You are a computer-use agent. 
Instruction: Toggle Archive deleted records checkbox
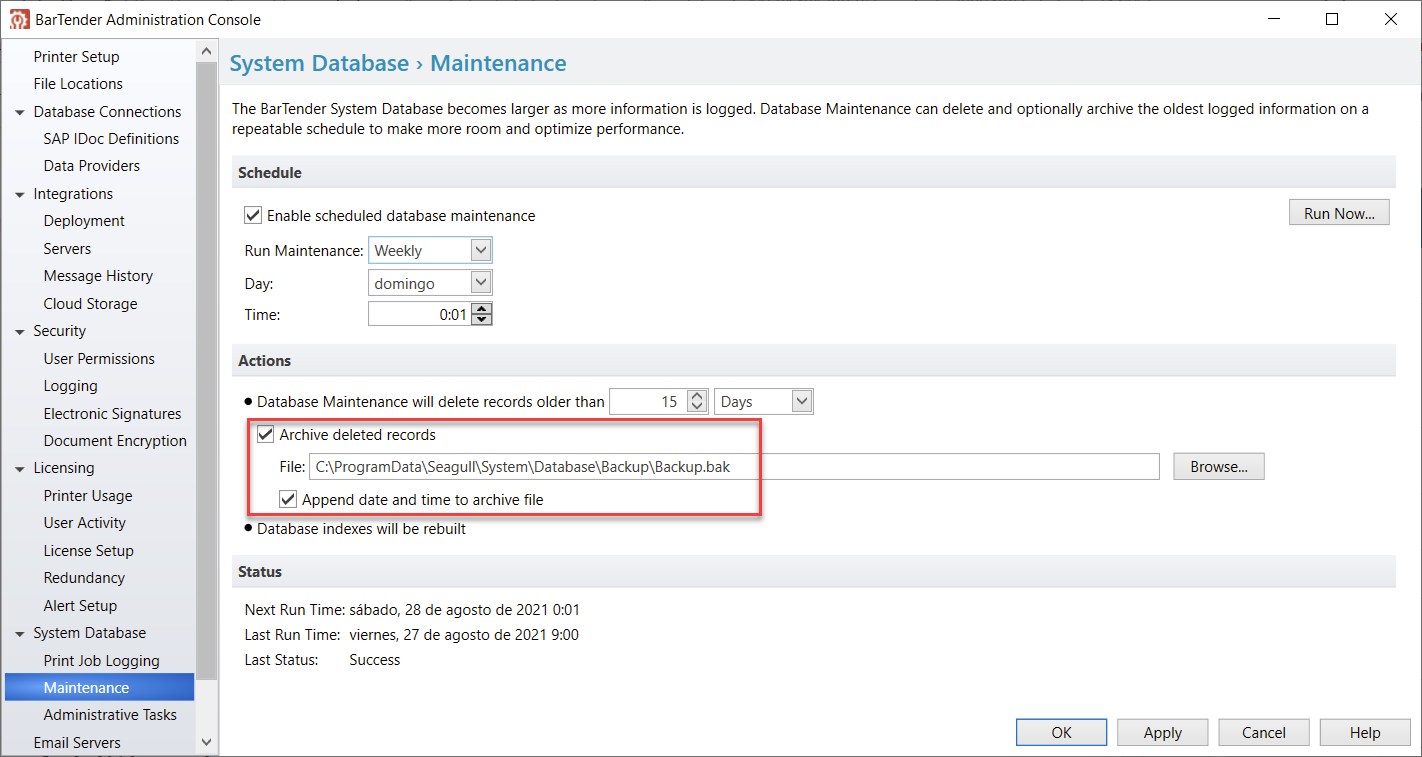(265, 434)
